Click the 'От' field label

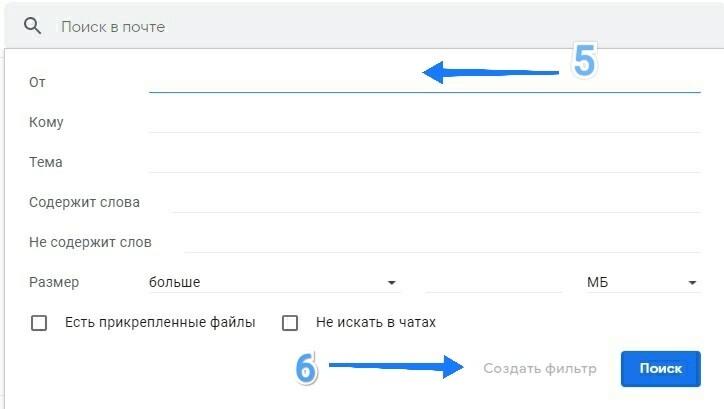point(38,82)
